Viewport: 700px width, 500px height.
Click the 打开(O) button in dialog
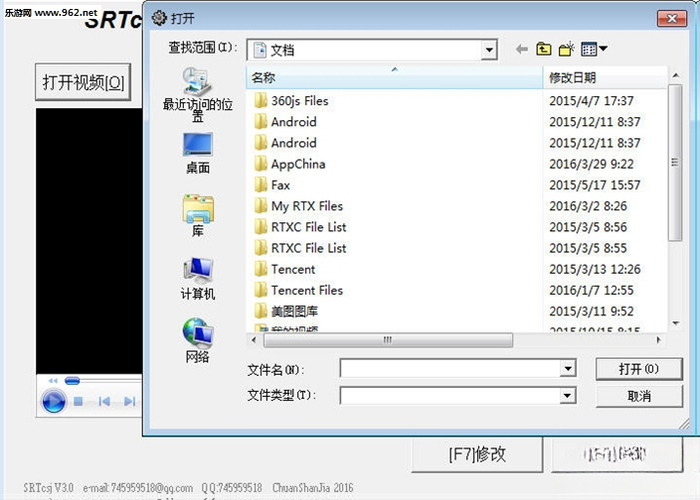tap(639, 369)
